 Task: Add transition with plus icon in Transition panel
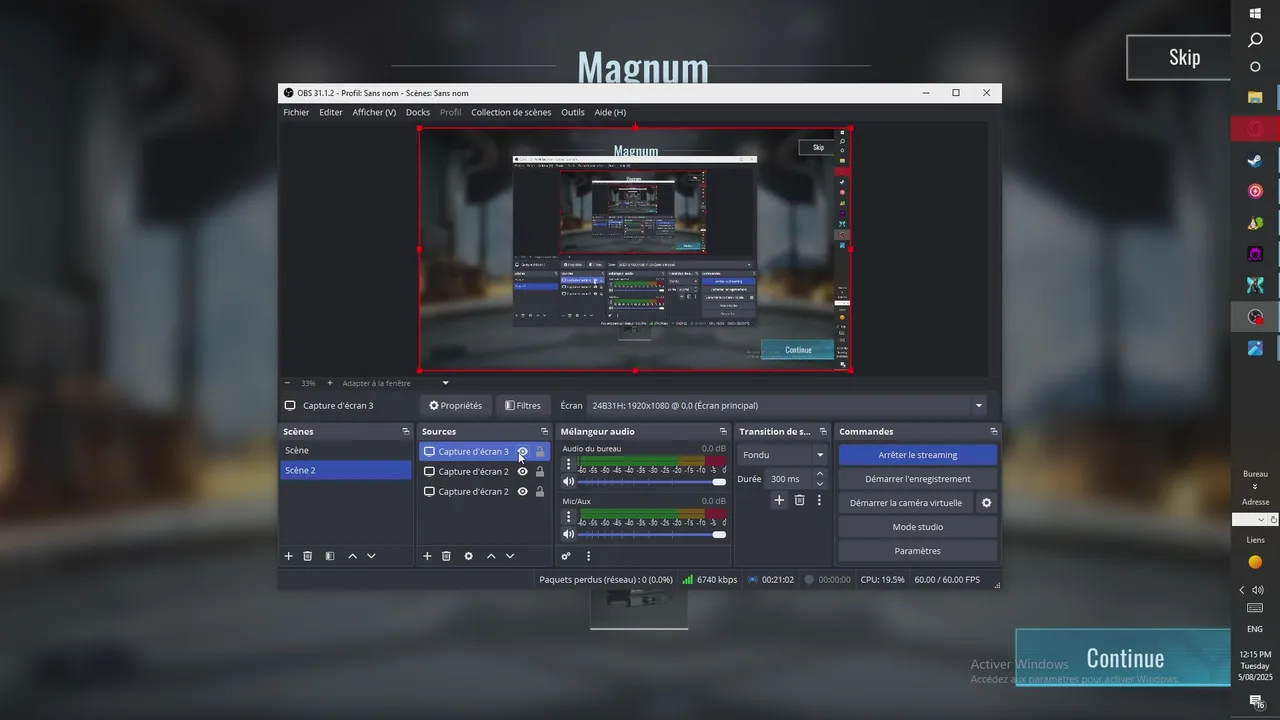pyautogui.click(x=779, y=500)
